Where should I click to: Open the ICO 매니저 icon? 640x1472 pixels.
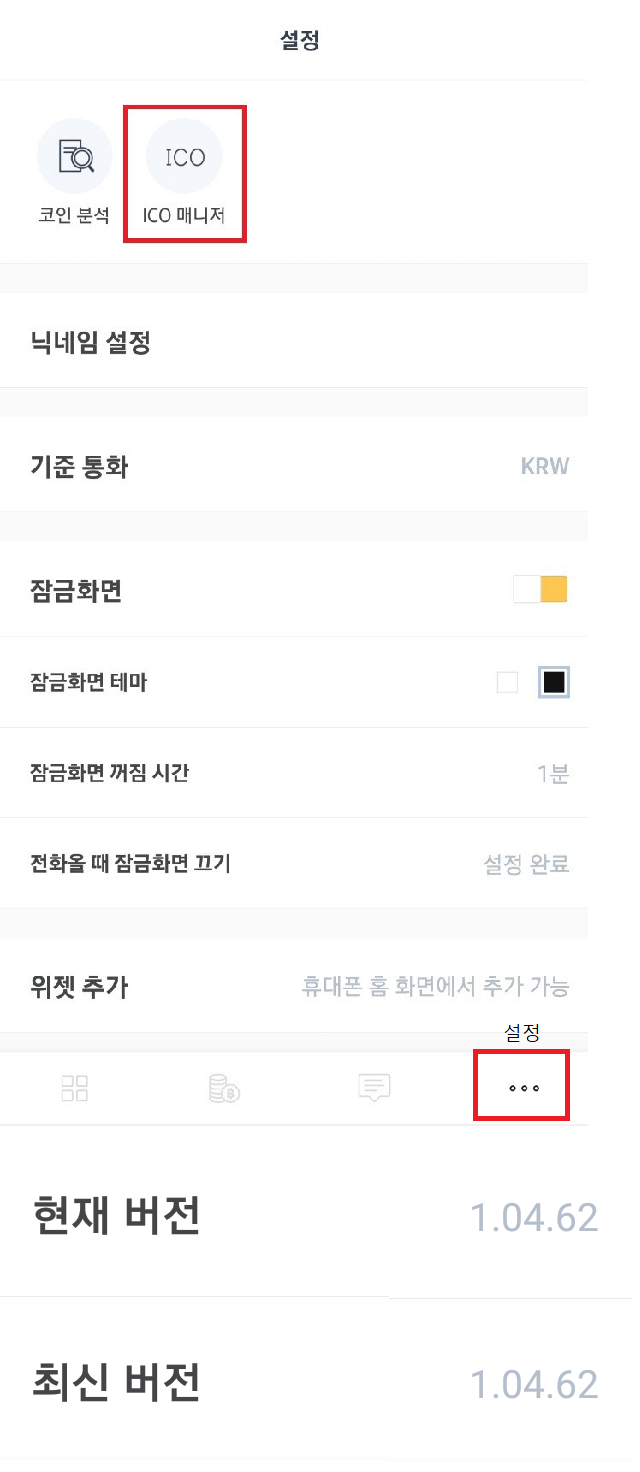184,158
